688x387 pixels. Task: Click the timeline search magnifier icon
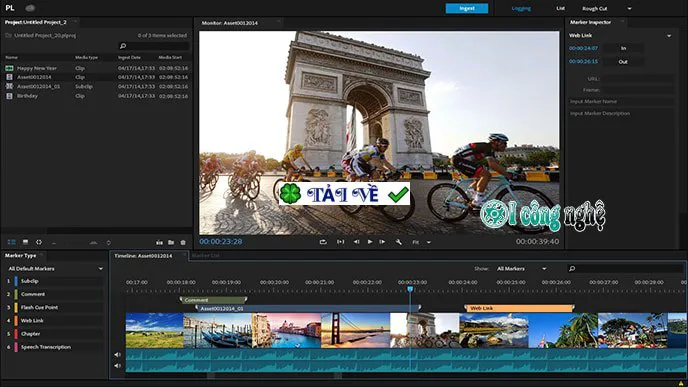click(572, 269)
